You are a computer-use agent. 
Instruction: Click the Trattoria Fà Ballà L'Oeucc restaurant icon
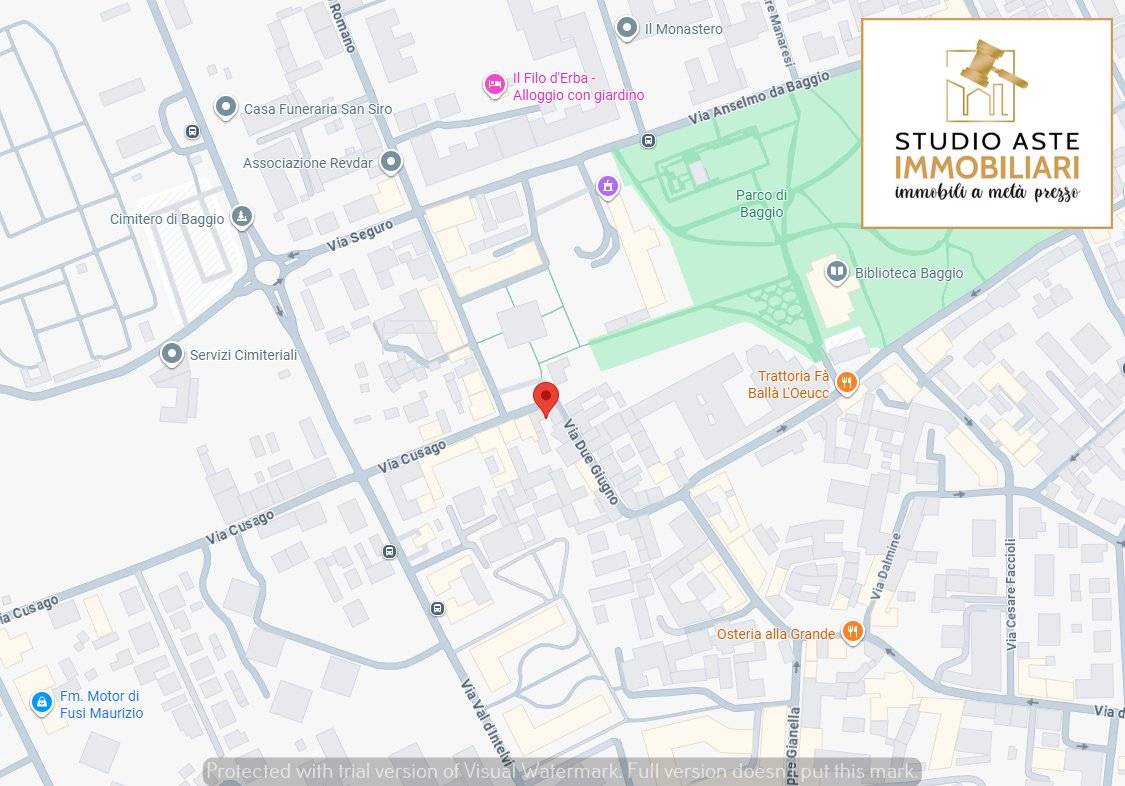tap(847, 383)
